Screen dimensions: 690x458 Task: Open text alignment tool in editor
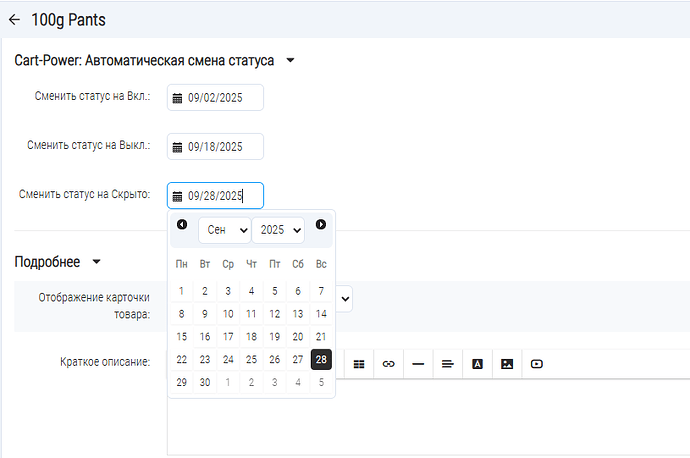pos(447,364)
